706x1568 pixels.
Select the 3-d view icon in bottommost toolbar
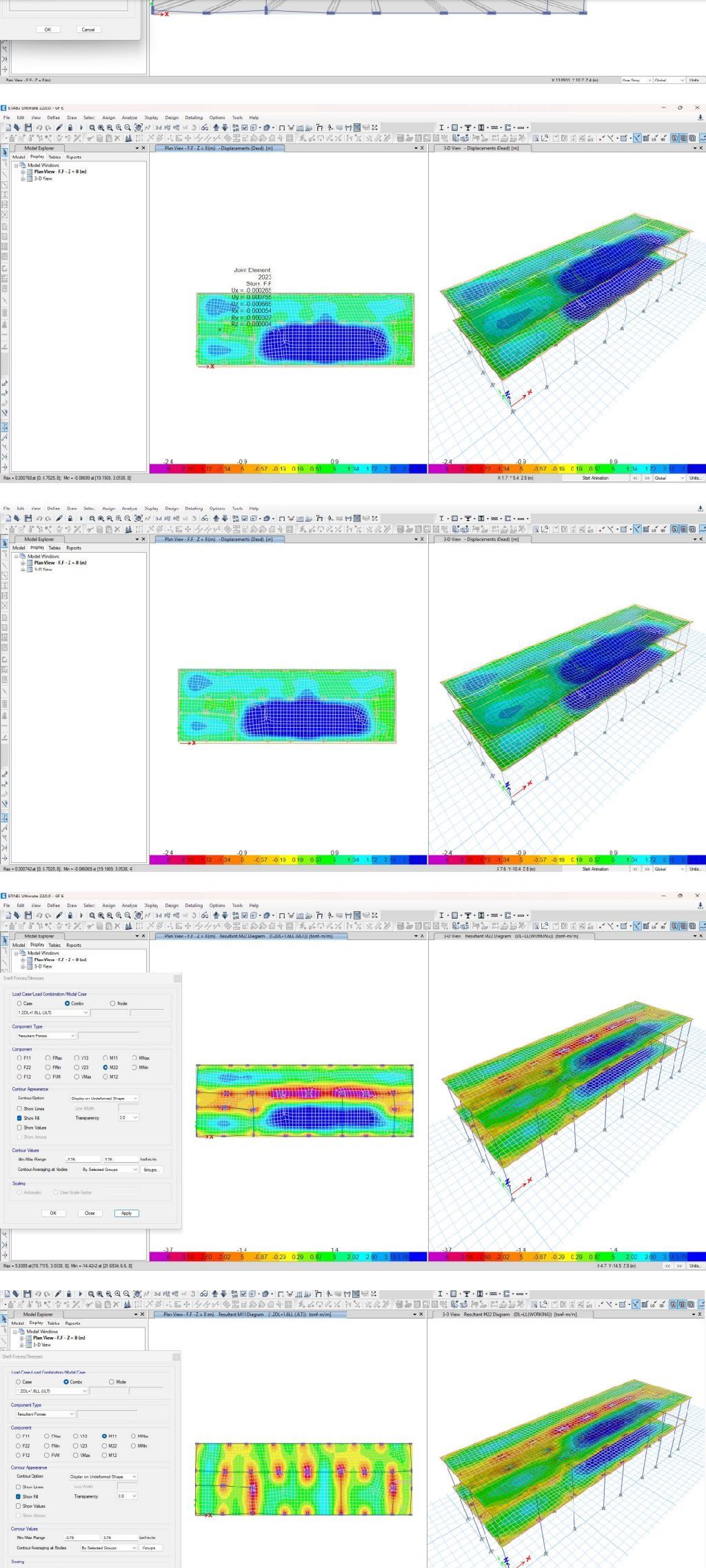(x=158, y=1294)
